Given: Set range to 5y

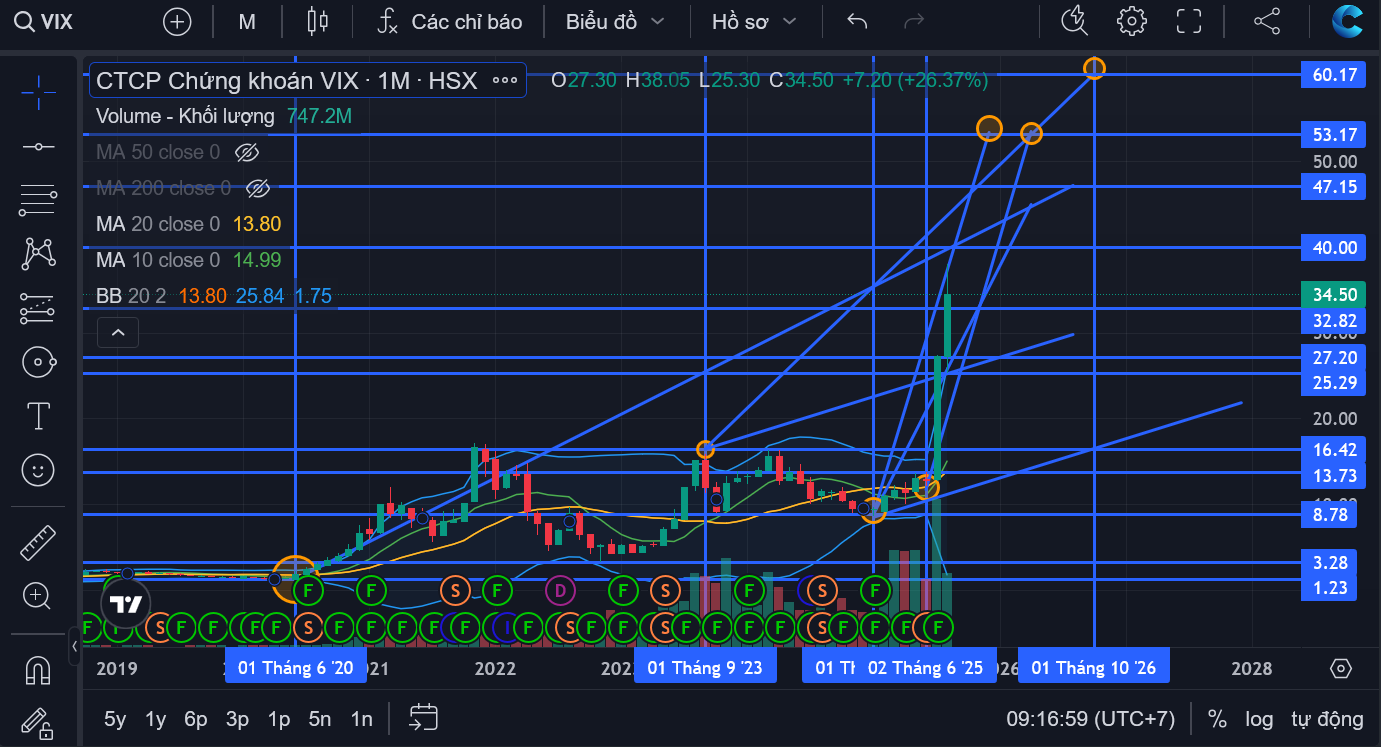Looking at the screenshot, I should click(115, 719).
